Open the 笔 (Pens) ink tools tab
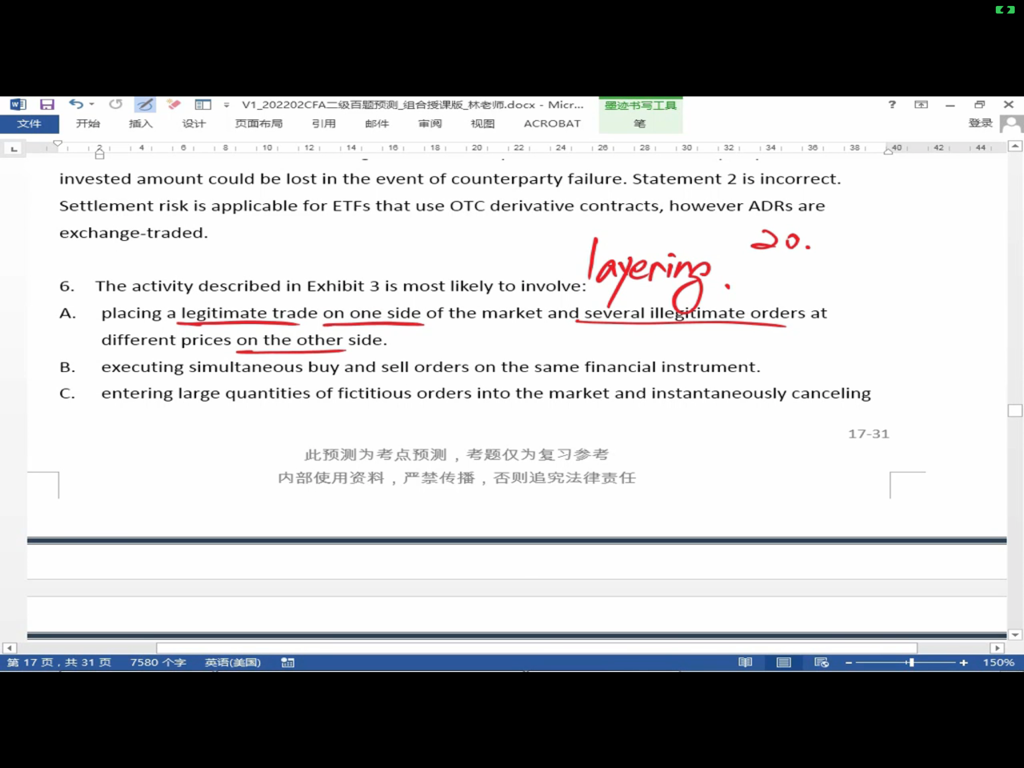The width and height of the screenshot is (1024, 768). pyautogui.click(x=640, y=123)
